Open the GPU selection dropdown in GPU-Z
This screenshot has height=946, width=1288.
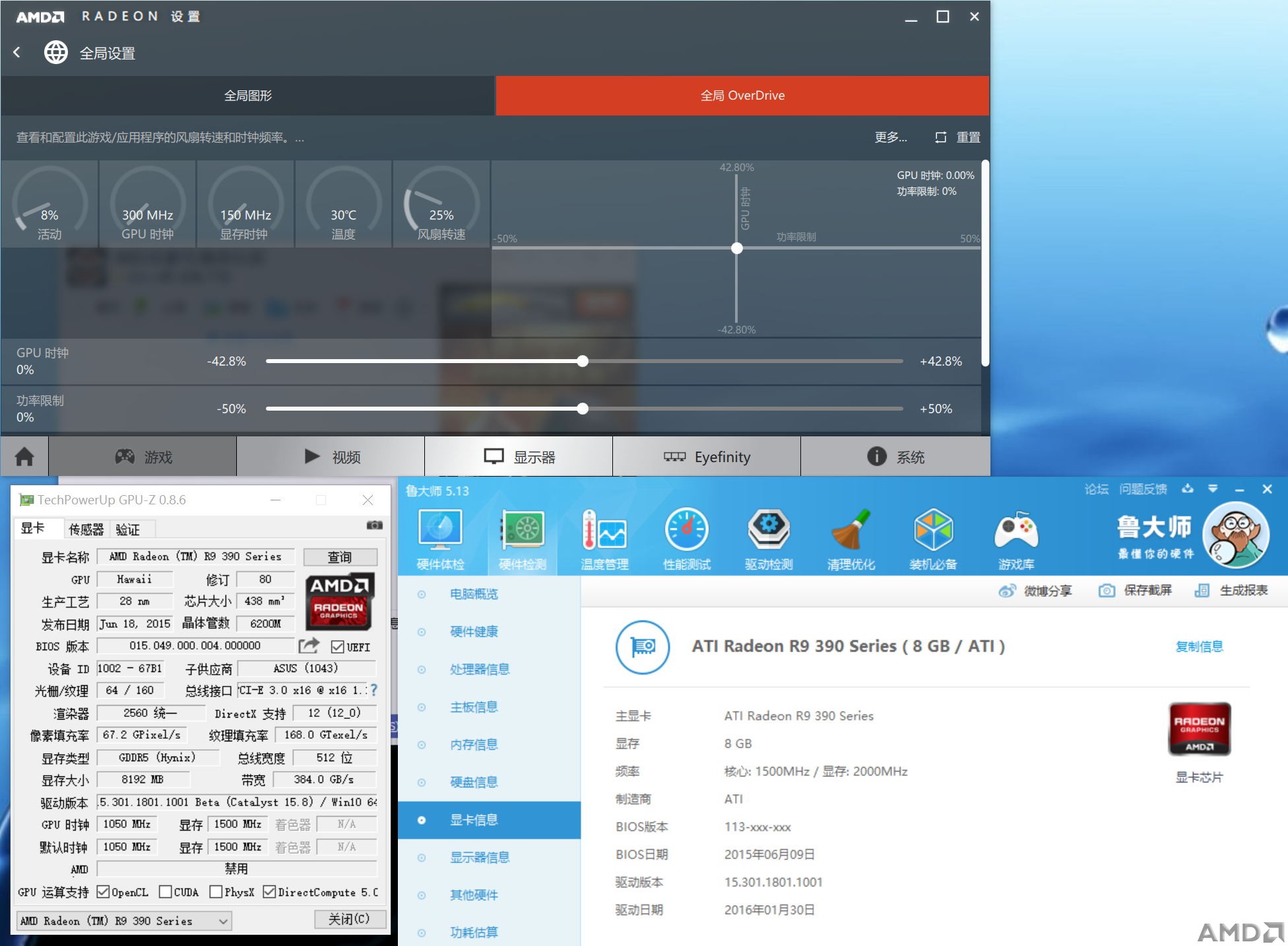click(x=125, y=921)
